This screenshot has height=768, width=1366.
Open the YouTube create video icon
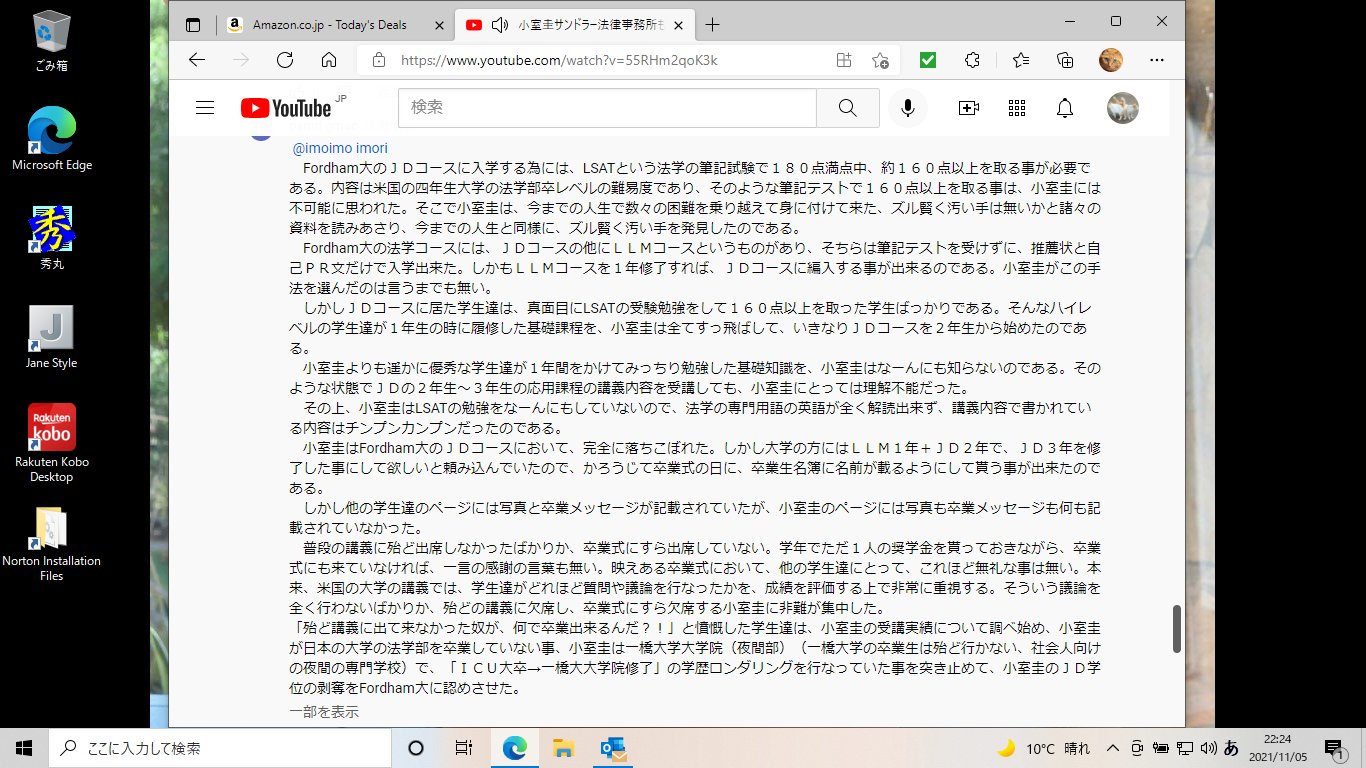[x=968, y=108]
